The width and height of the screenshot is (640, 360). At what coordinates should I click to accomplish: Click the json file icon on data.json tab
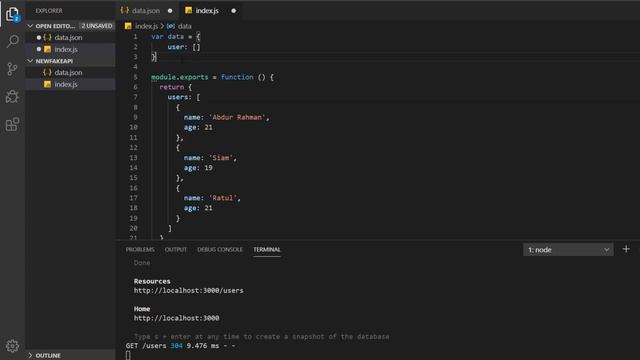(x=125, y=10)
